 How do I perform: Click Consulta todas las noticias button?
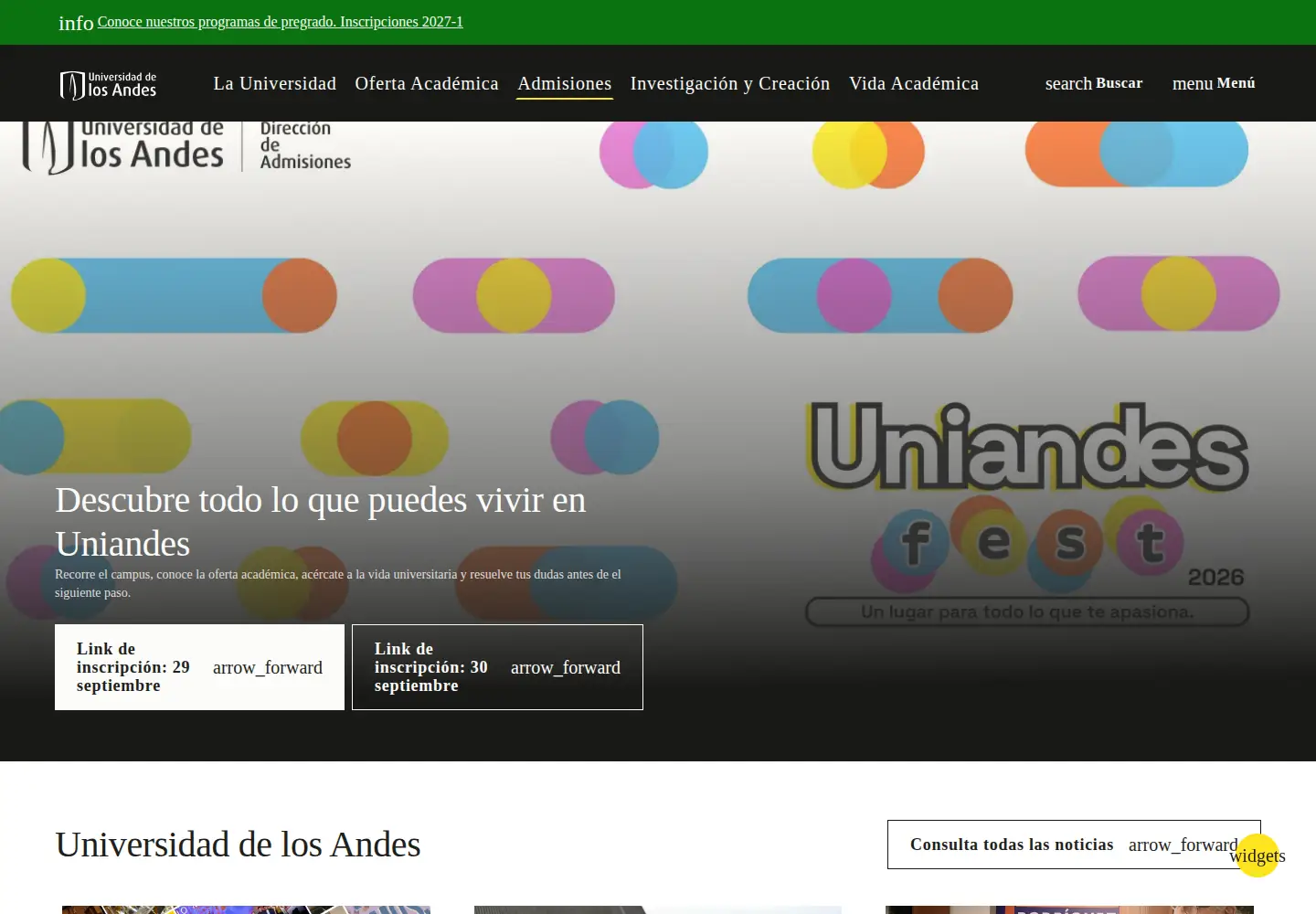pyautogui.click(x=1074, y=845)
